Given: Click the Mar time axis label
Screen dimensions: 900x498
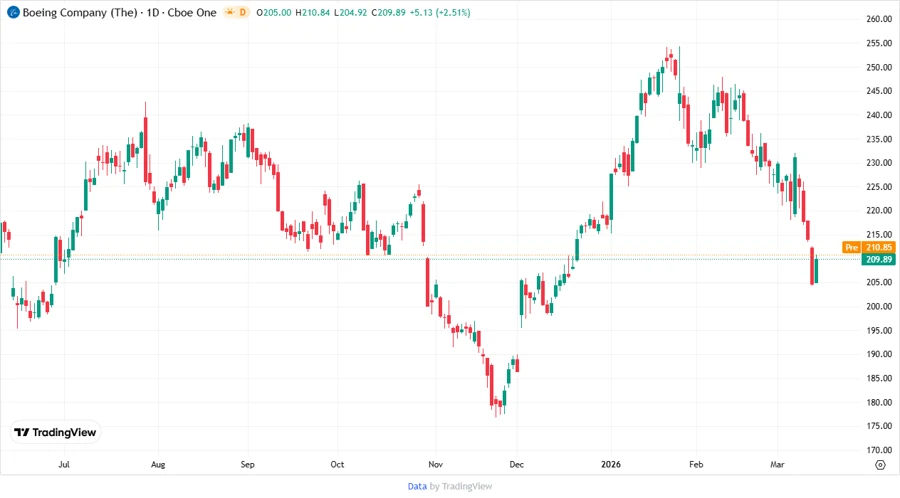Looking at the screenshot, I should click(x=777, y=464).
